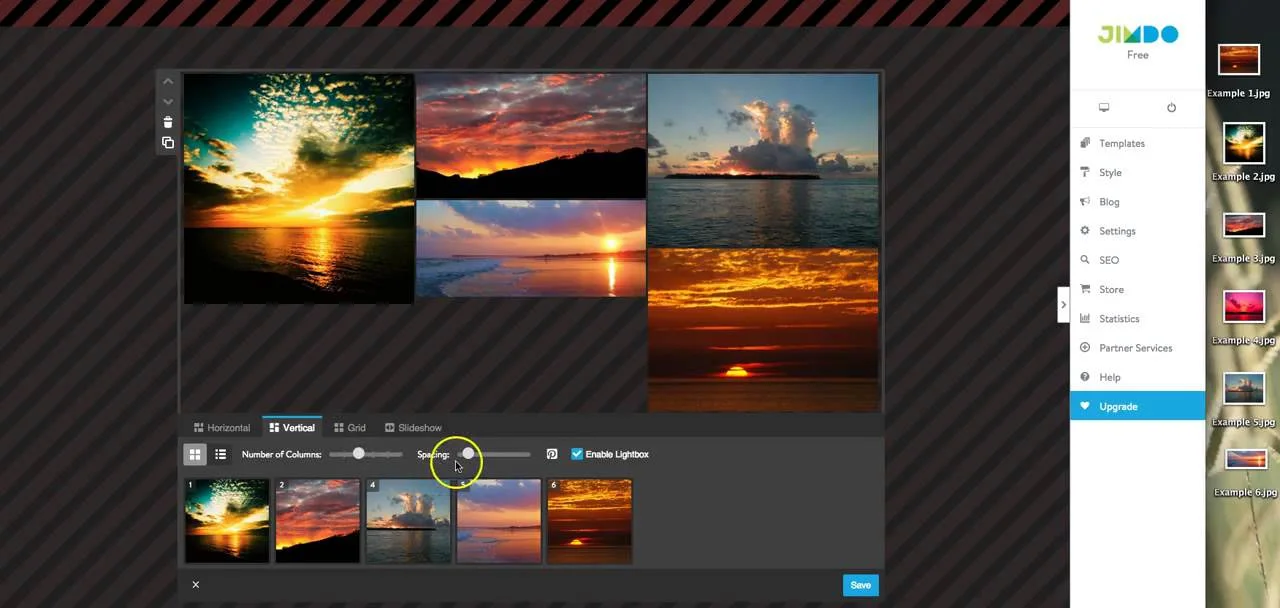This screenshot has height=608, width=1280.
Task: Select gallery thumbnail number 6
Action: (x=590, y=520)
